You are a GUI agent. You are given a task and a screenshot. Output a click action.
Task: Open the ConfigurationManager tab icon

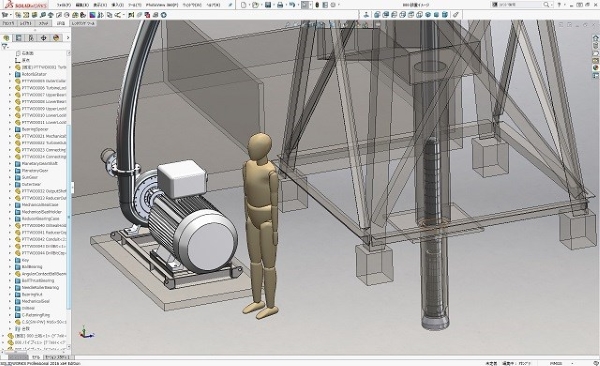tap(31, 38)
